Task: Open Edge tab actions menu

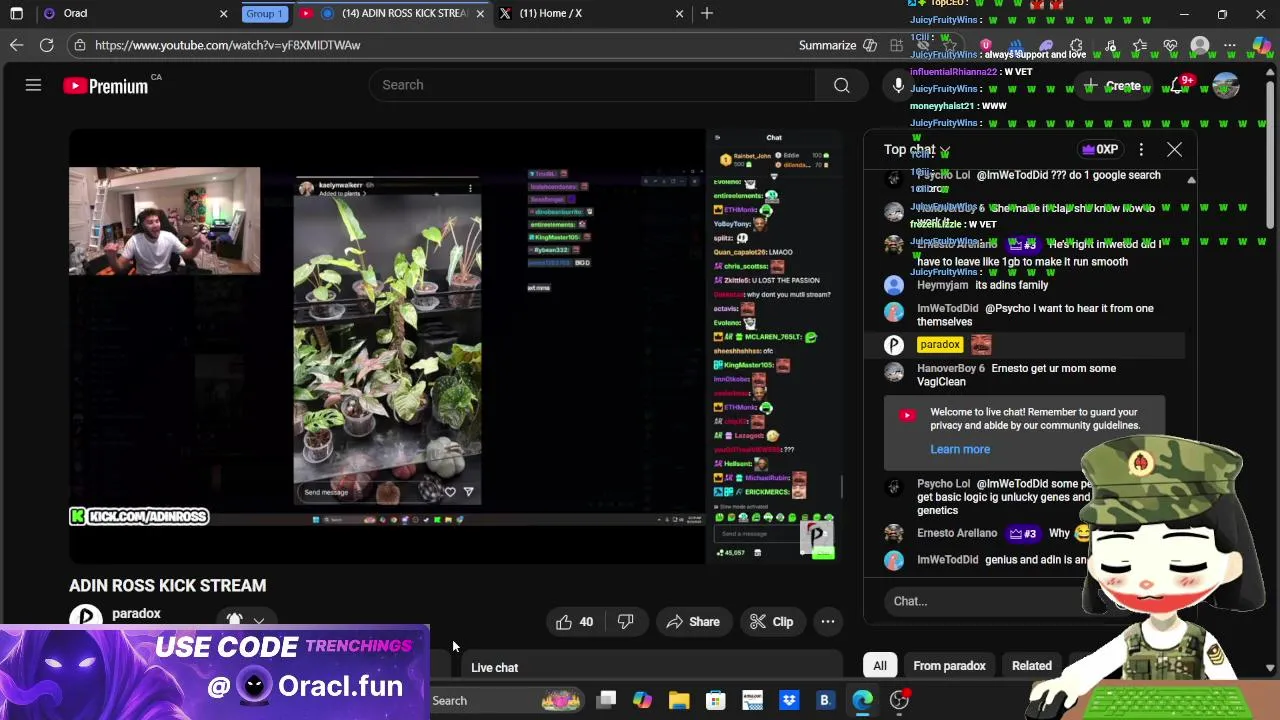Action: [x=16, y=14]
